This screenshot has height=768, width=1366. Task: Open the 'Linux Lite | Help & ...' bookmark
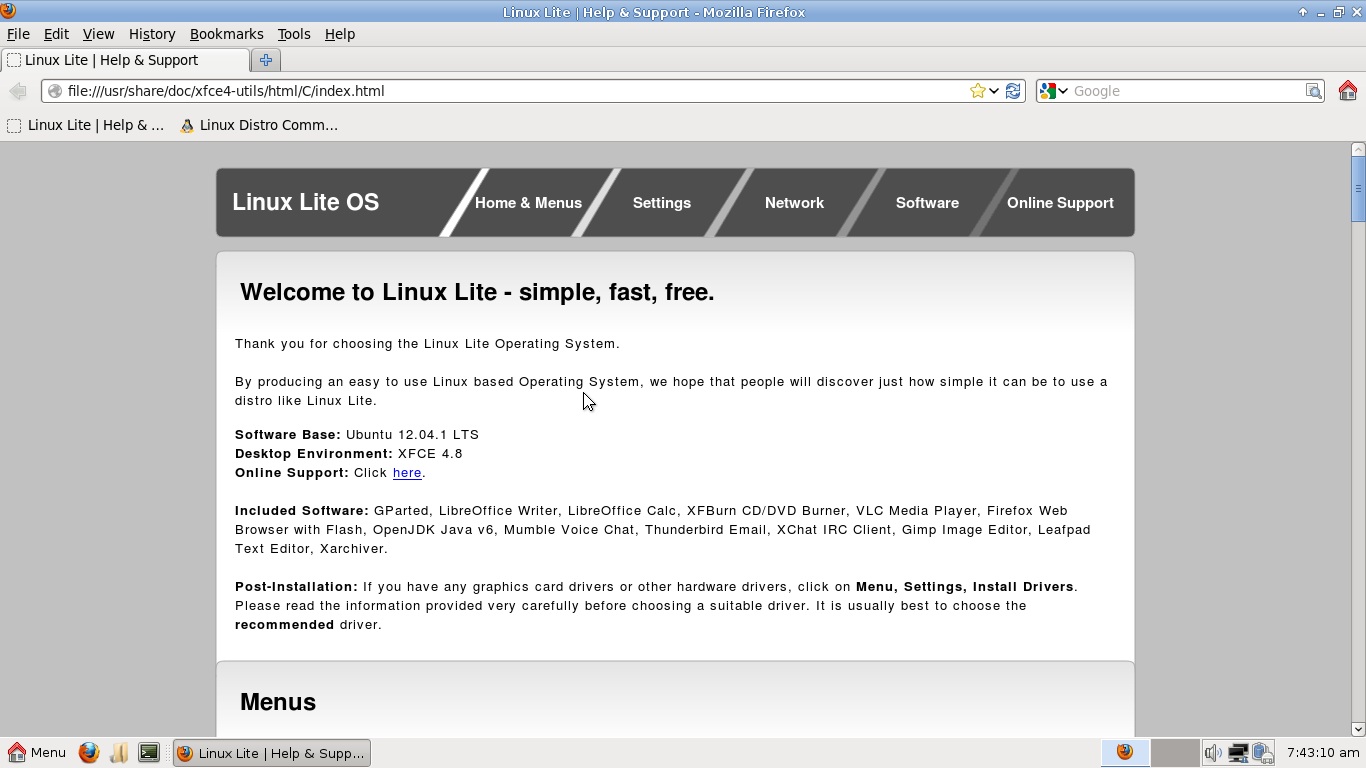click(x=86, y=125)
